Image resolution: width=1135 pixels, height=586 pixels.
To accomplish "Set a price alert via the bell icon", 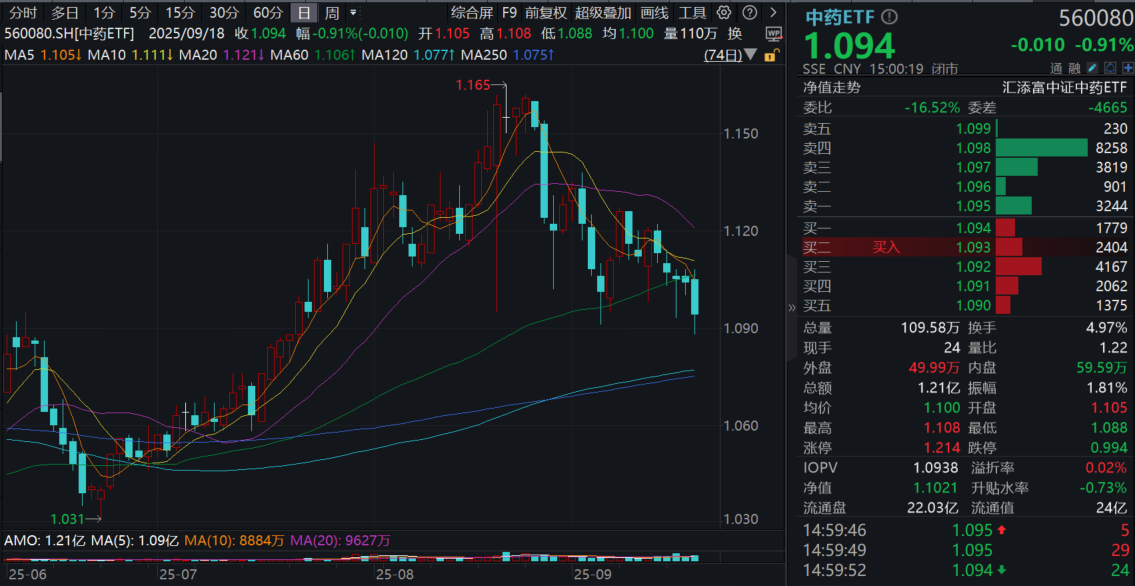I will click(1110, 67).
